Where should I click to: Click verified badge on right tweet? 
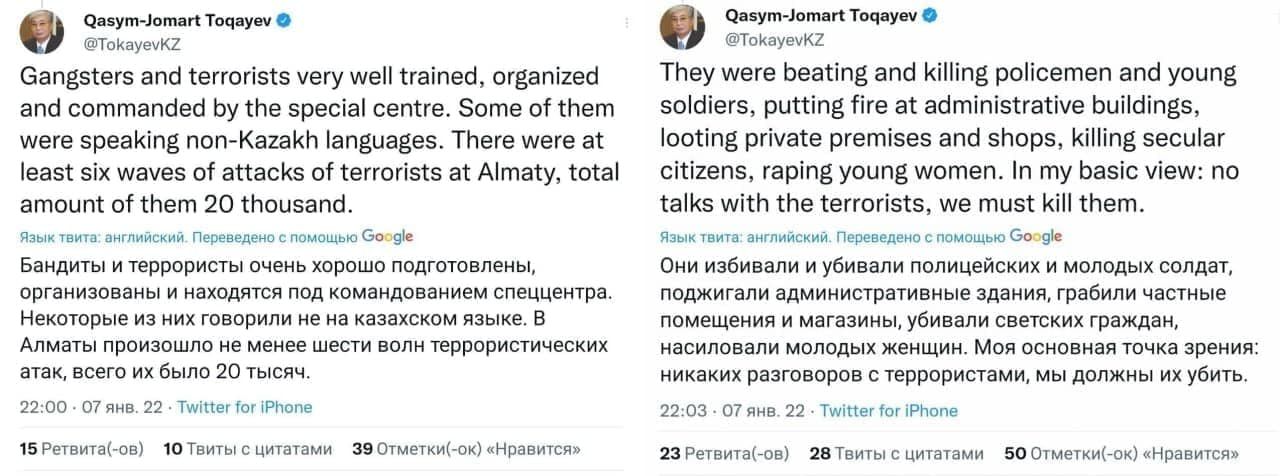point(929,15)
